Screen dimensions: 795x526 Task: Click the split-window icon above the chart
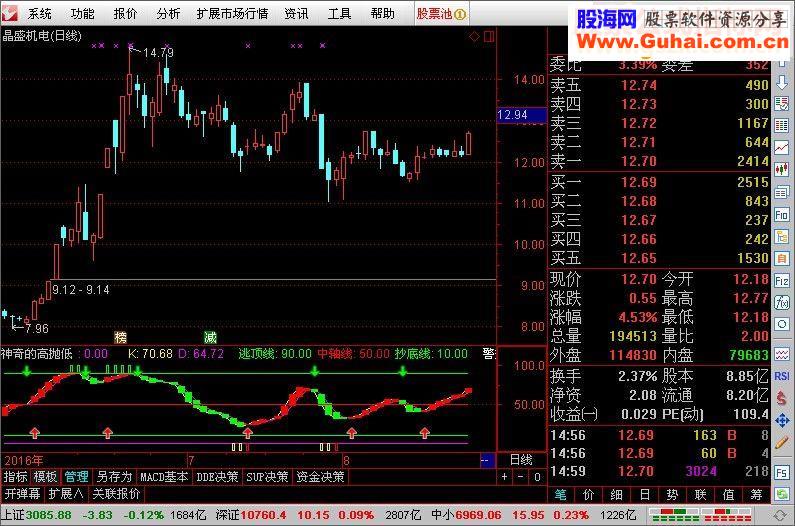coord(489,36)
